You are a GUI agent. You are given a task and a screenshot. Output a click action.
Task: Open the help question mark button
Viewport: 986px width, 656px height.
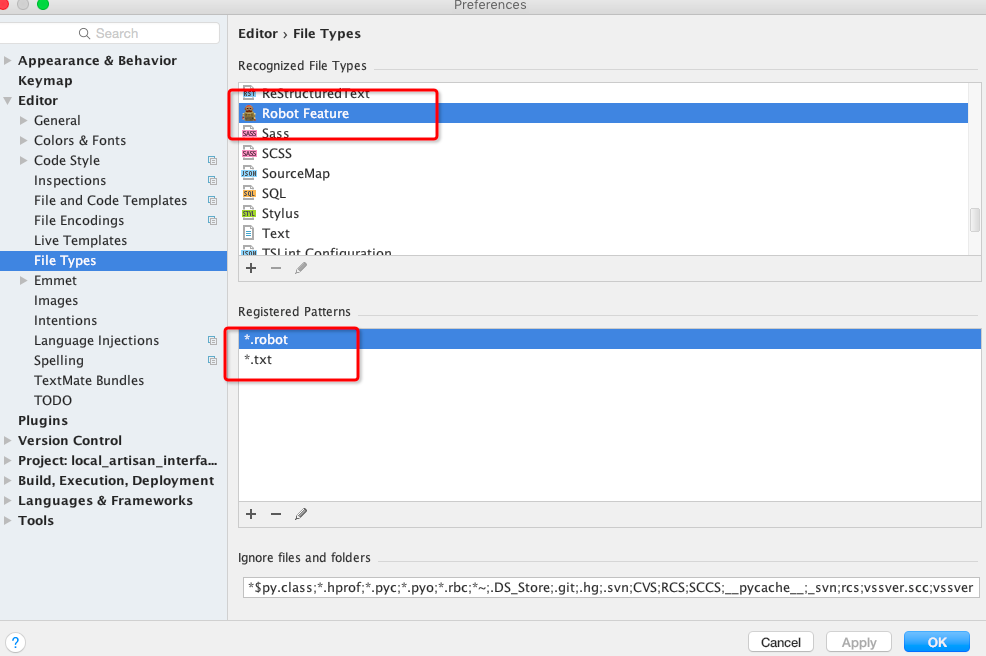click(x=15, y=642)
